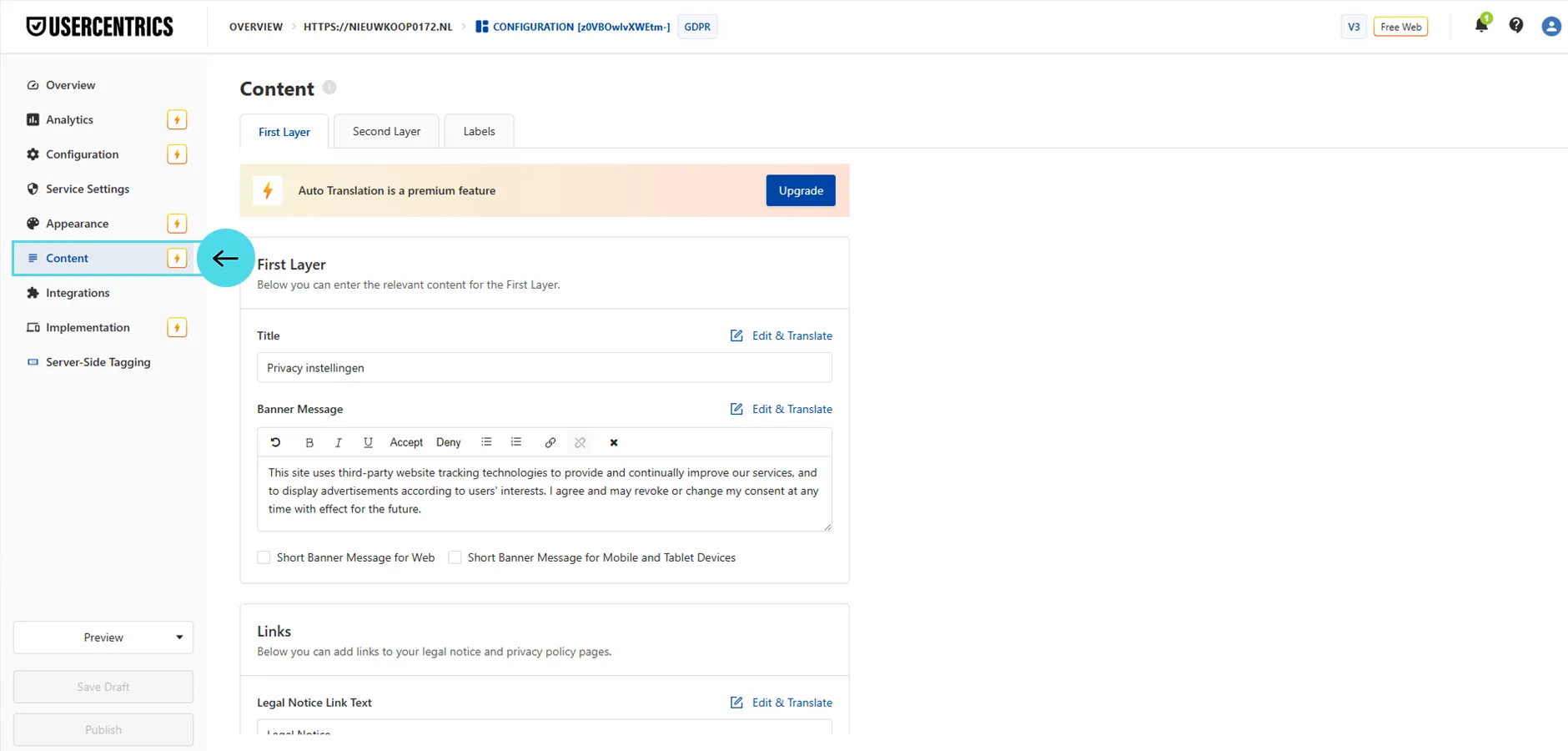Open the help question mark icon

(x=1516, y=26)
